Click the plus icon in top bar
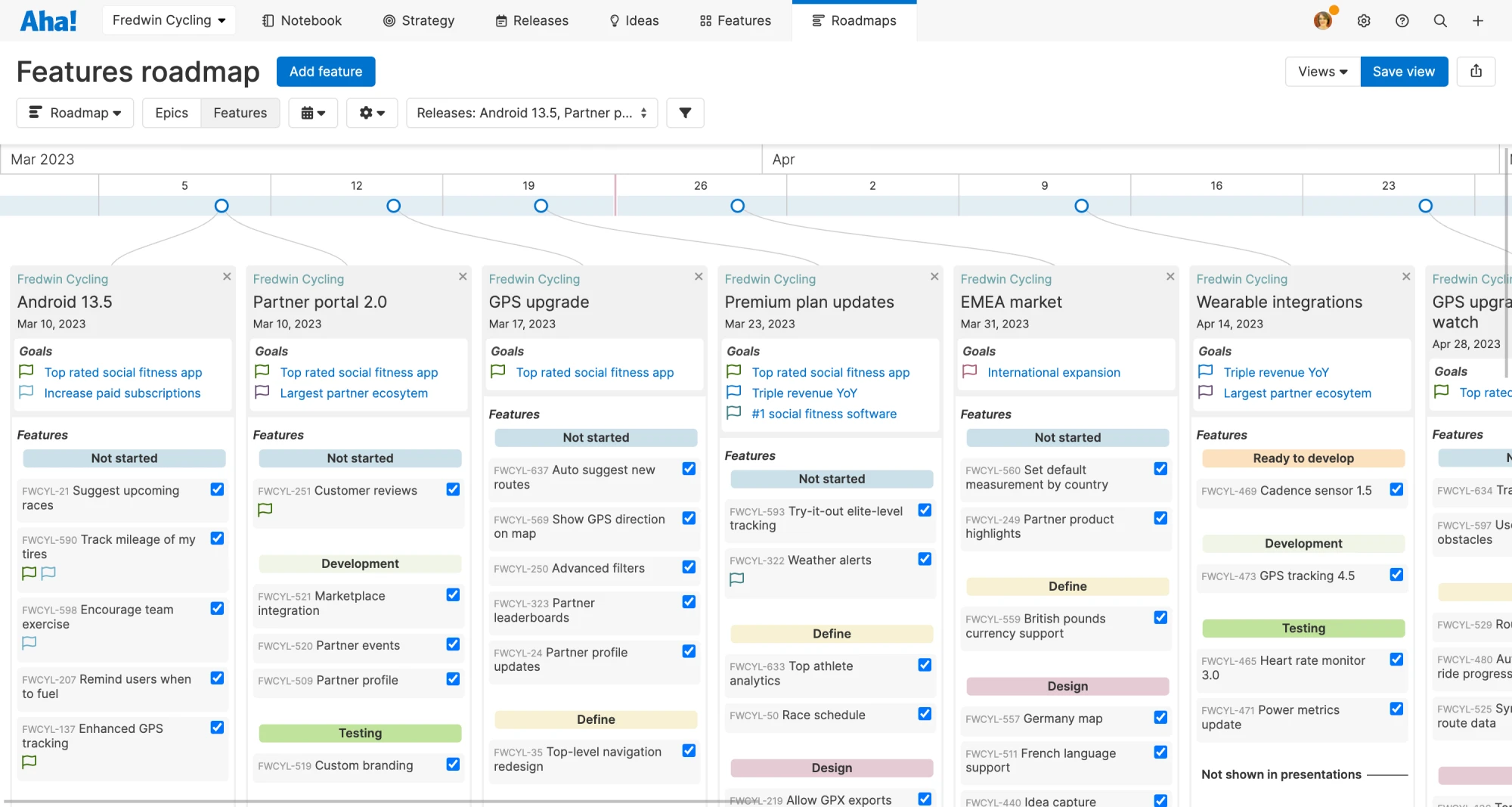This screenshot has height=807, width=1512. tap(1478, 20)
